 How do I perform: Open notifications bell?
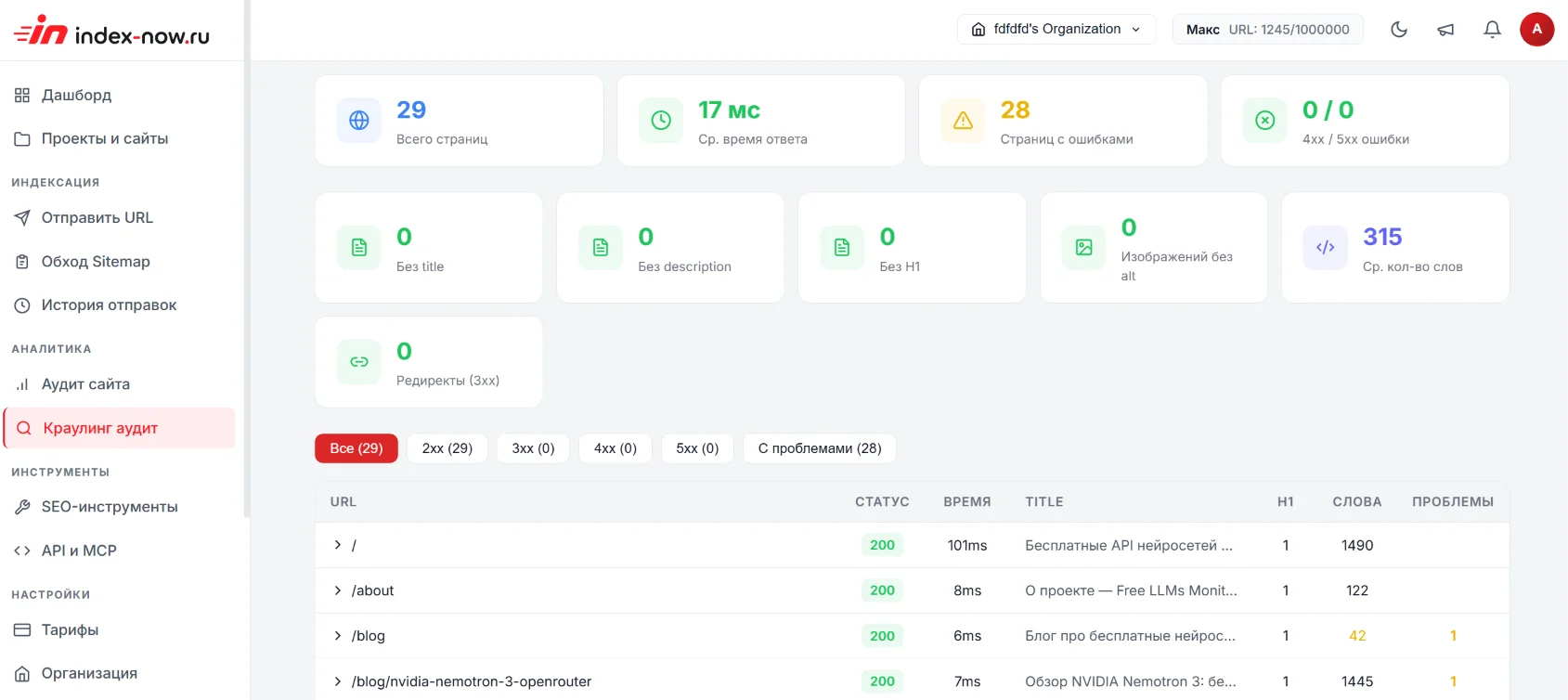[x=1492, y=30]
